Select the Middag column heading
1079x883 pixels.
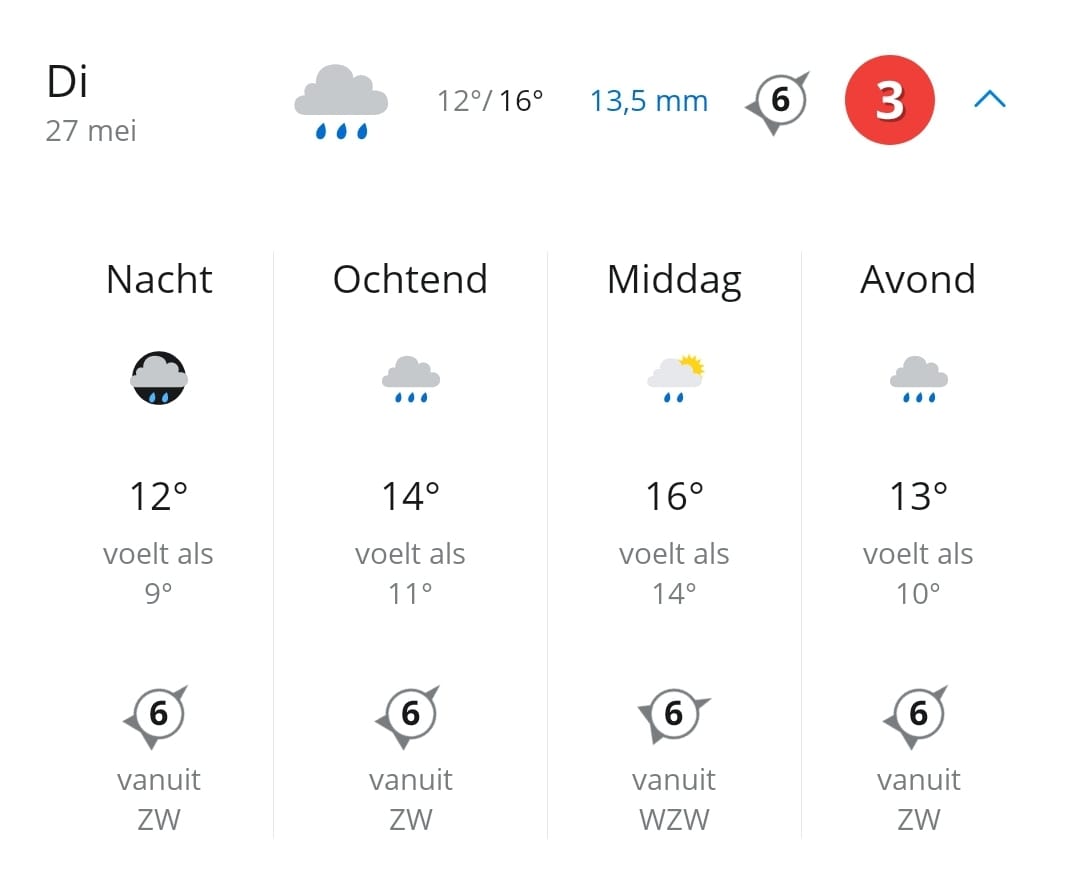pos(674,281)
